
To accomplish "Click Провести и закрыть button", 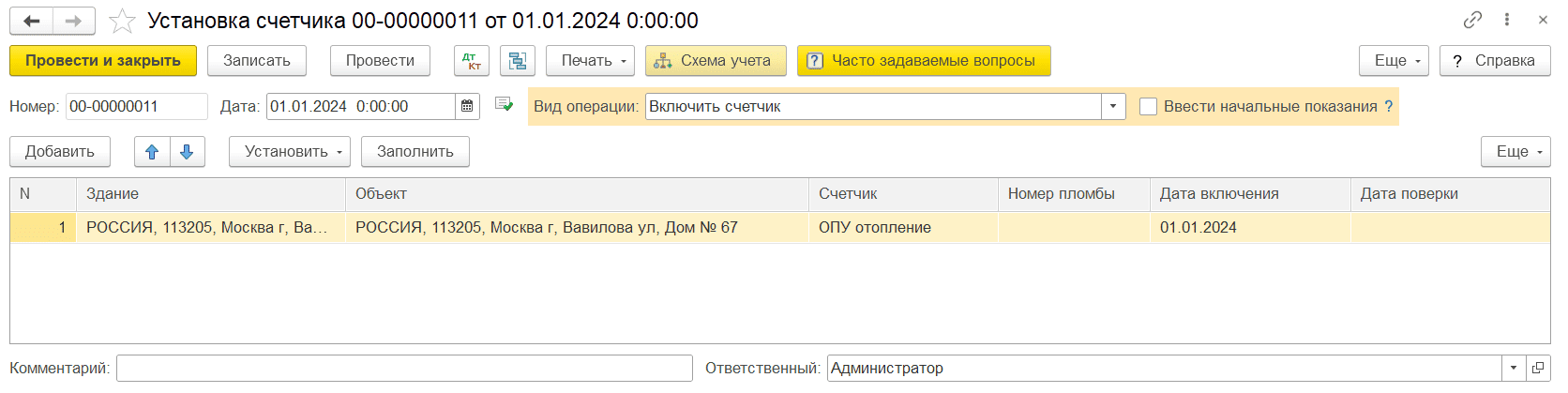I will (103, 61).
